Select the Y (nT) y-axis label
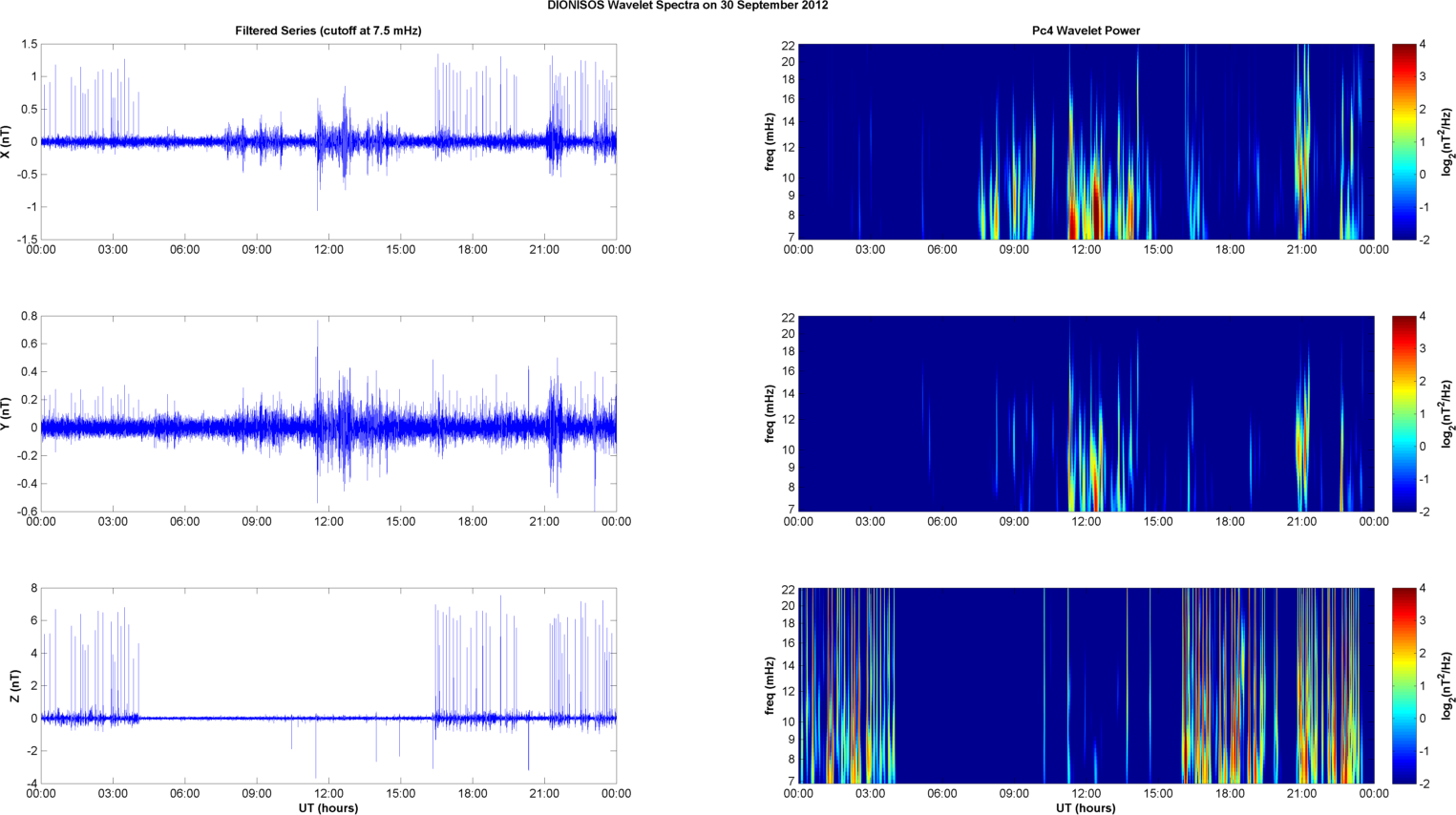 (x=7, y=413)
